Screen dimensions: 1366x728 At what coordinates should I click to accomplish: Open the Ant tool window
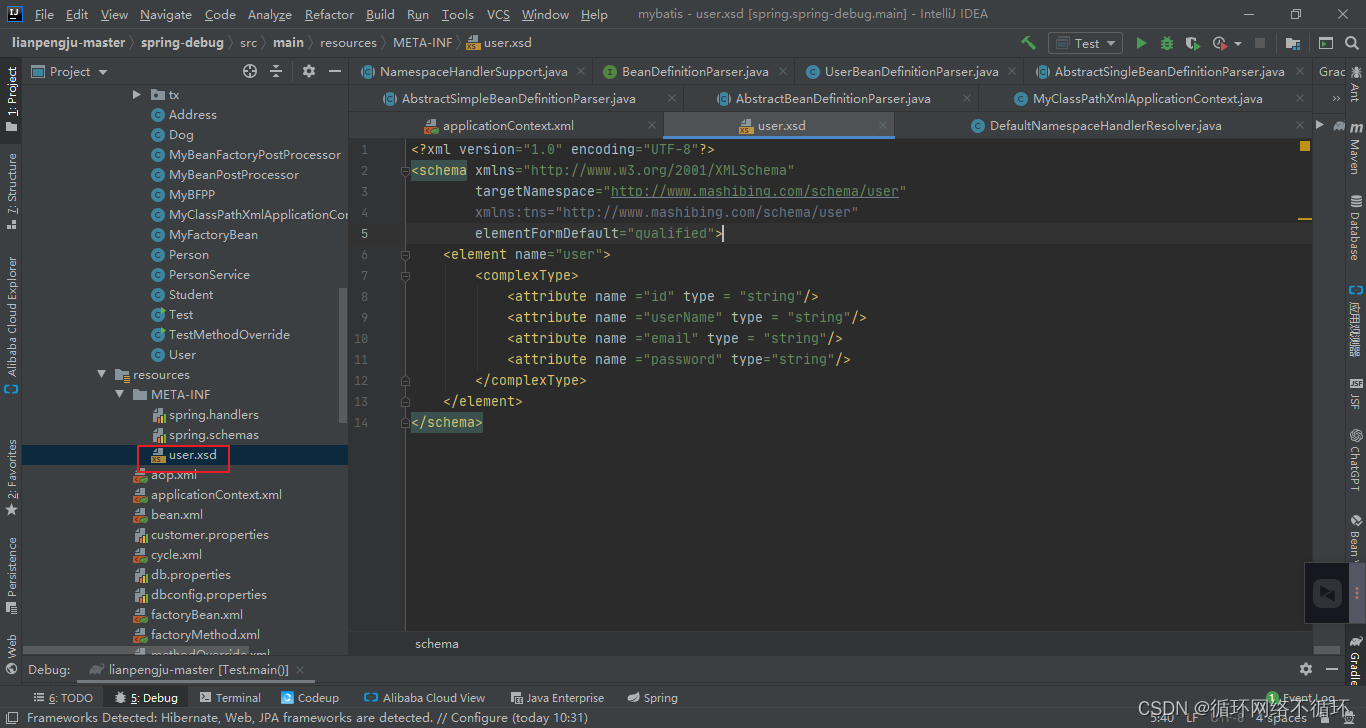point(1356,83)
